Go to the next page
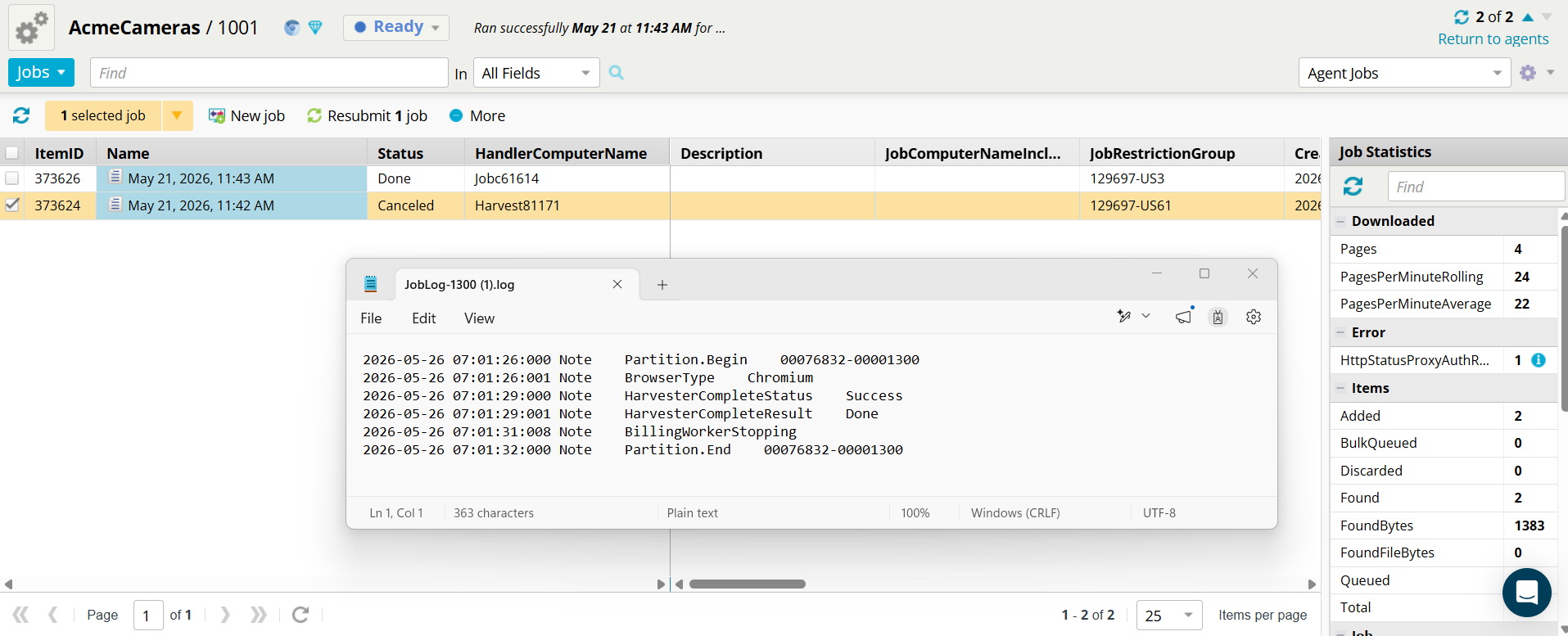This screenshot has height=636, width=1568. tap(225, 615)
